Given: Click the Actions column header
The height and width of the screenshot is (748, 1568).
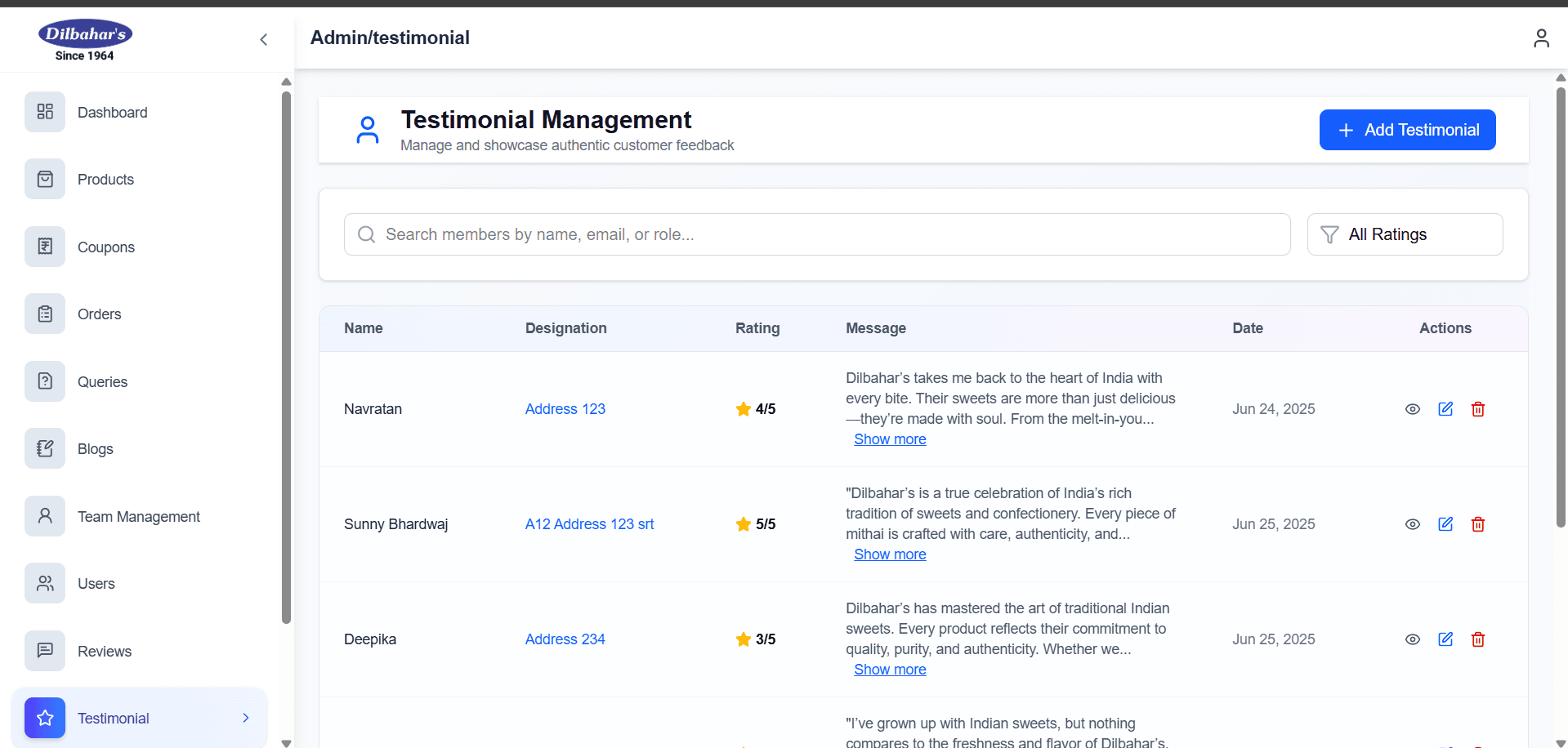Looking at the screenshot, I should [x=1445, y=328].
